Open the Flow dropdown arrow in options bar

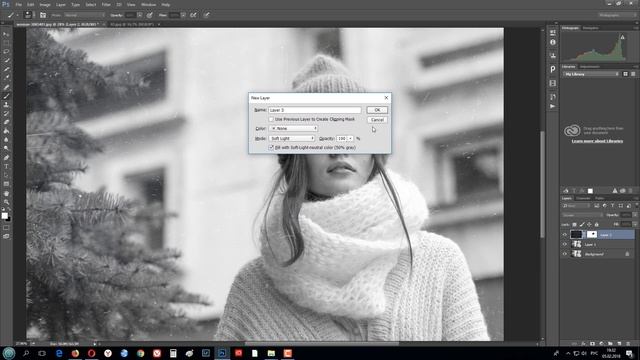(x=183, y=15)
